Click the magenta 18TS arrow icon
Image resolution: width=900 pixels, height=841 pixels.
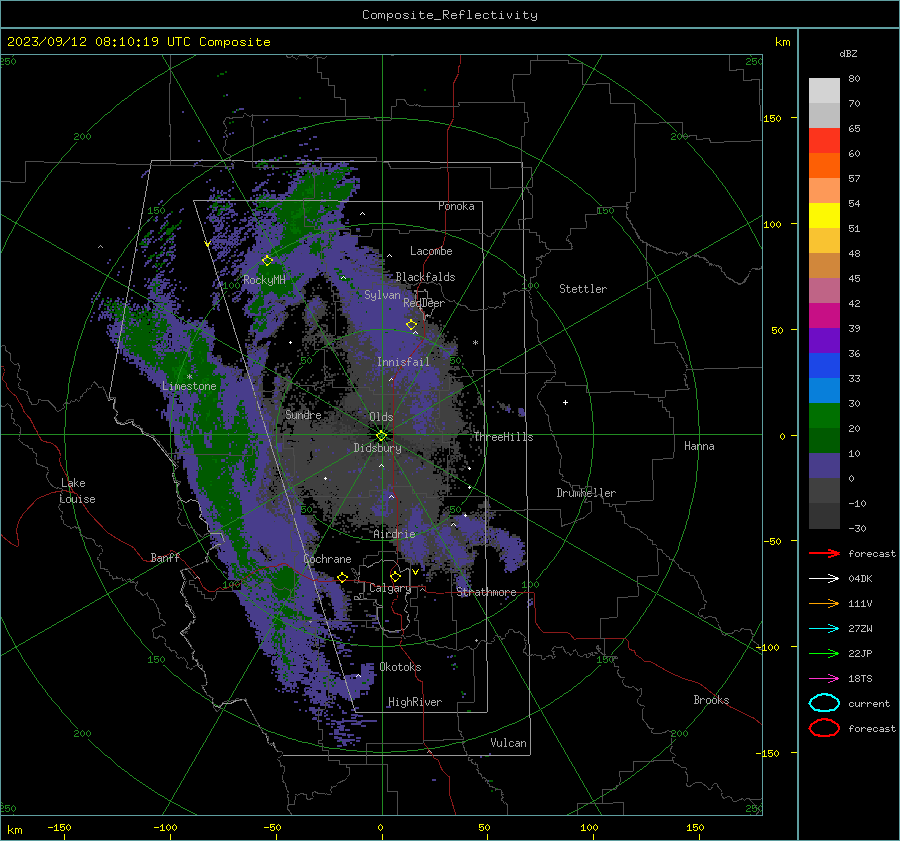coord(824,679)
